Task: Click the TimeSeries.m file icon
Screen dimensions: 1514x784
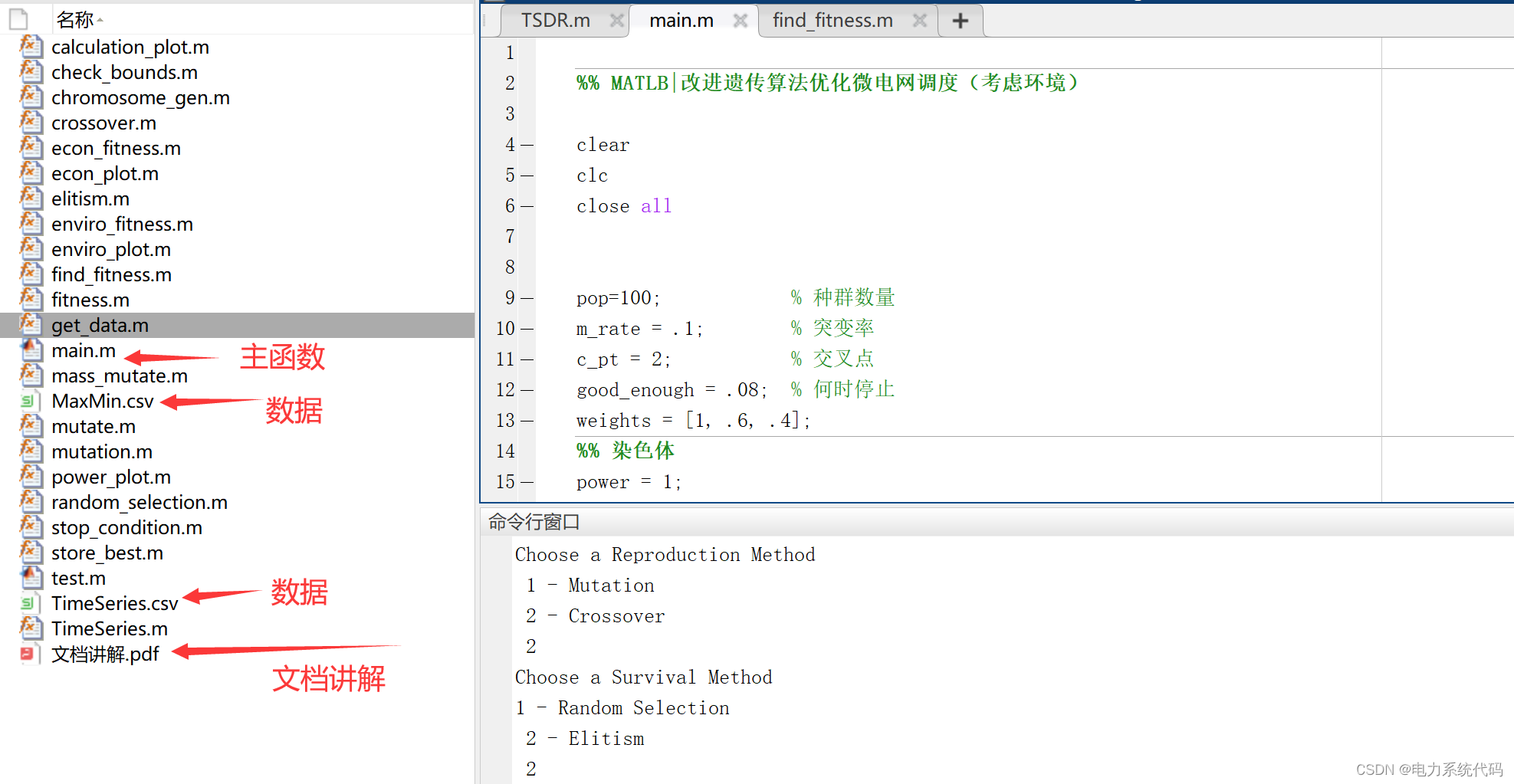Action: [x=31, y=628]
